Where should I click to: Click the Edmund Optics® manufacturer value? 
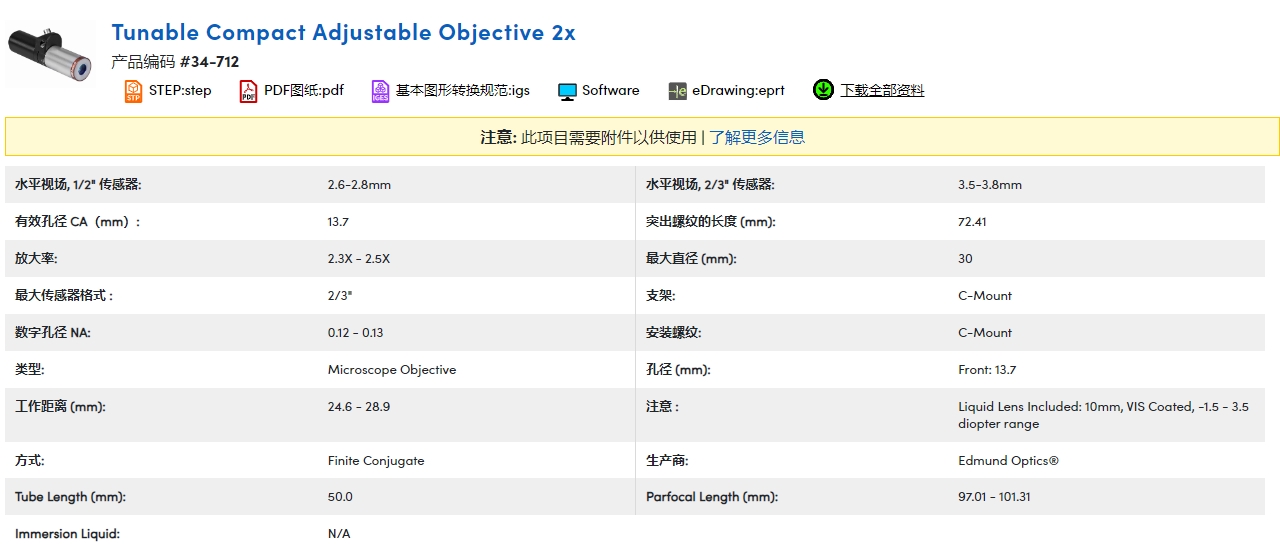(x=1008, y=461)
